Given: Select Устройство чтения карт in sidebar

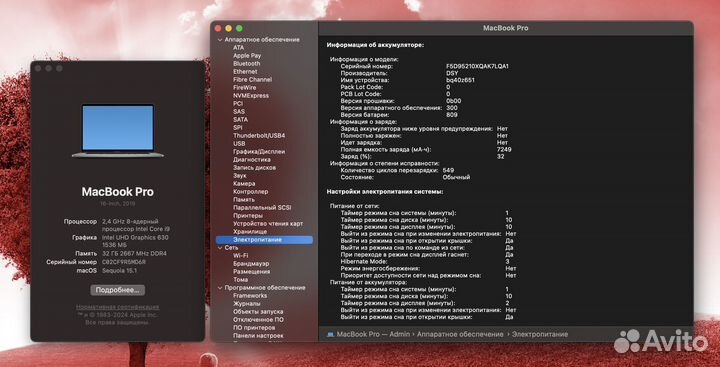Looking at the screenshot, I should (268, 224).
